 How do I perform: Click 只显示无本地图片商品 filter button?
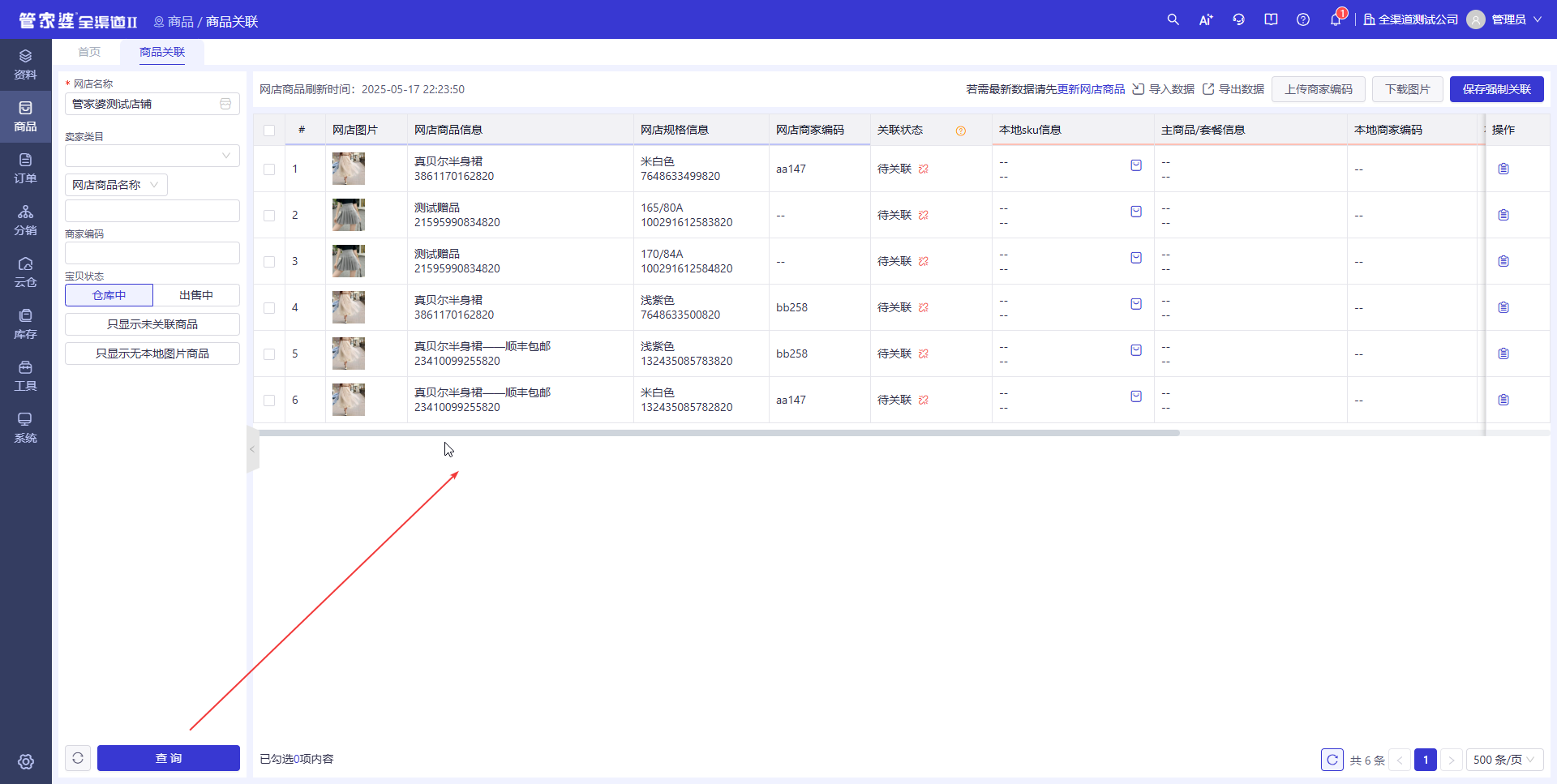coord(152,353)
